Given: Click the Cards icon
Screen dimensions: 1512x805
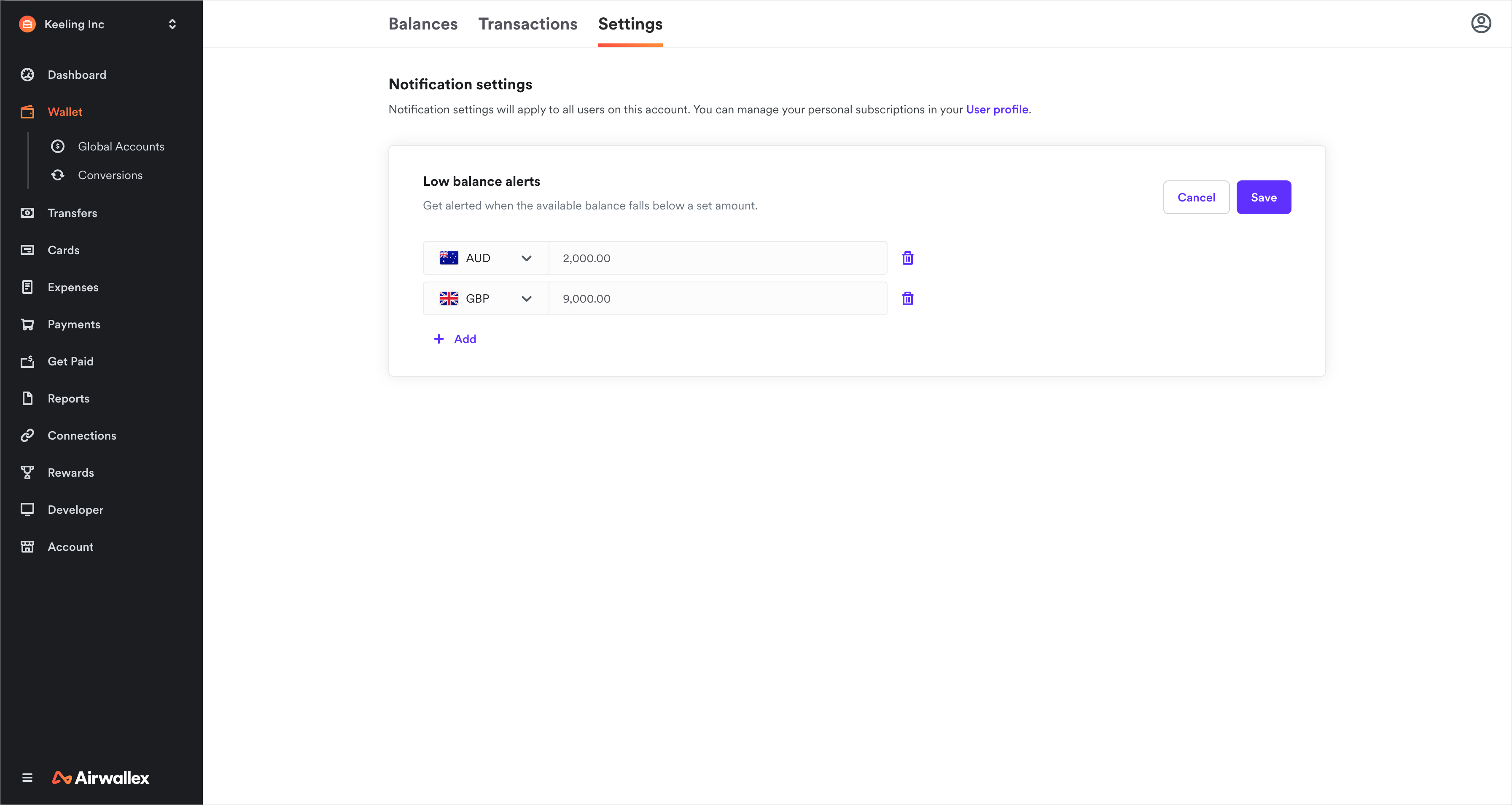Looking at the screenshot, I should click(x=27, y=250).
